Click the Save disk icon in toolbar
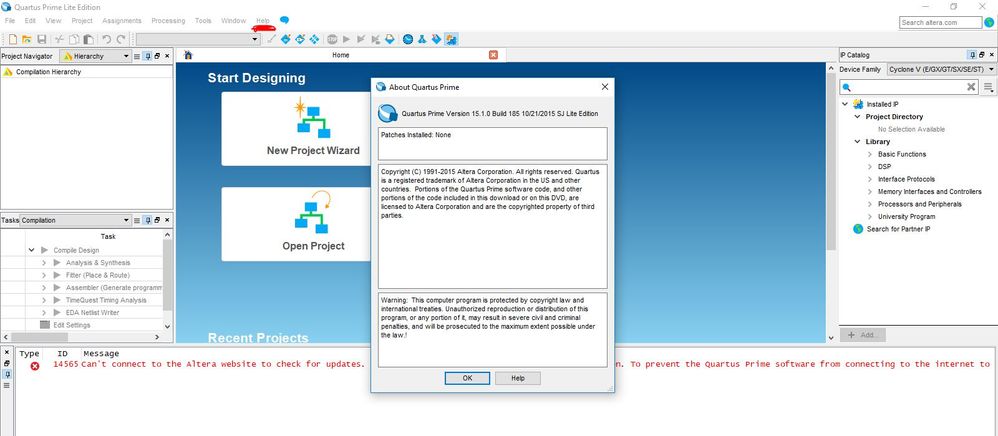The width and height of the screenshot is (998, 436). click(41, 39)
